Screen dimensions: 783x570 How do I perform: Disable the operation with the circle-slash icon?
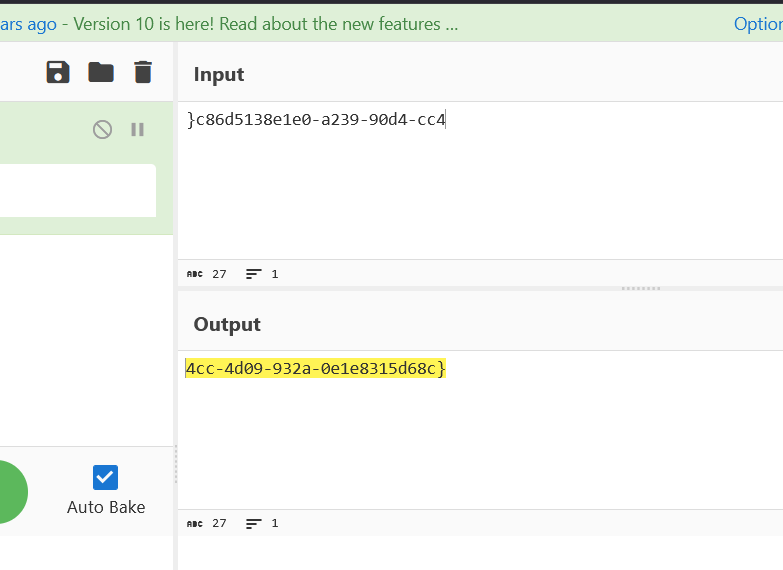click(x=102, y=129)
